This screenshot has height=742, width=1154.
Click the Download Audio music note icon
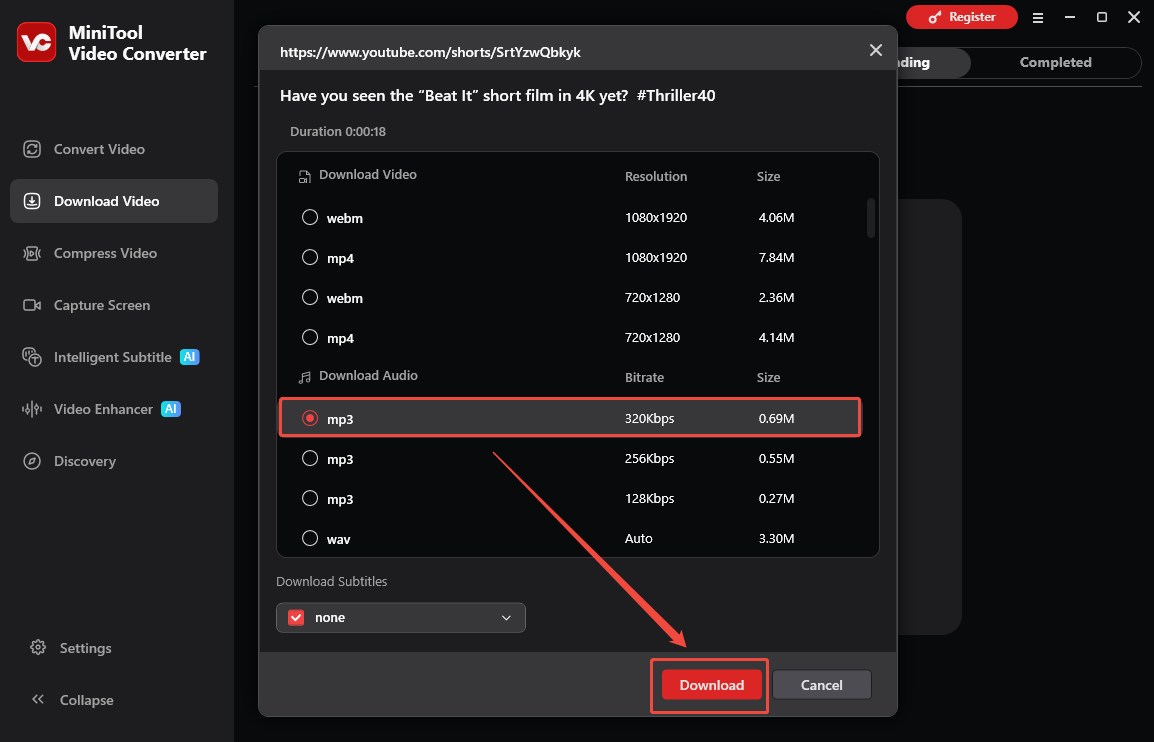click(304, 377)
